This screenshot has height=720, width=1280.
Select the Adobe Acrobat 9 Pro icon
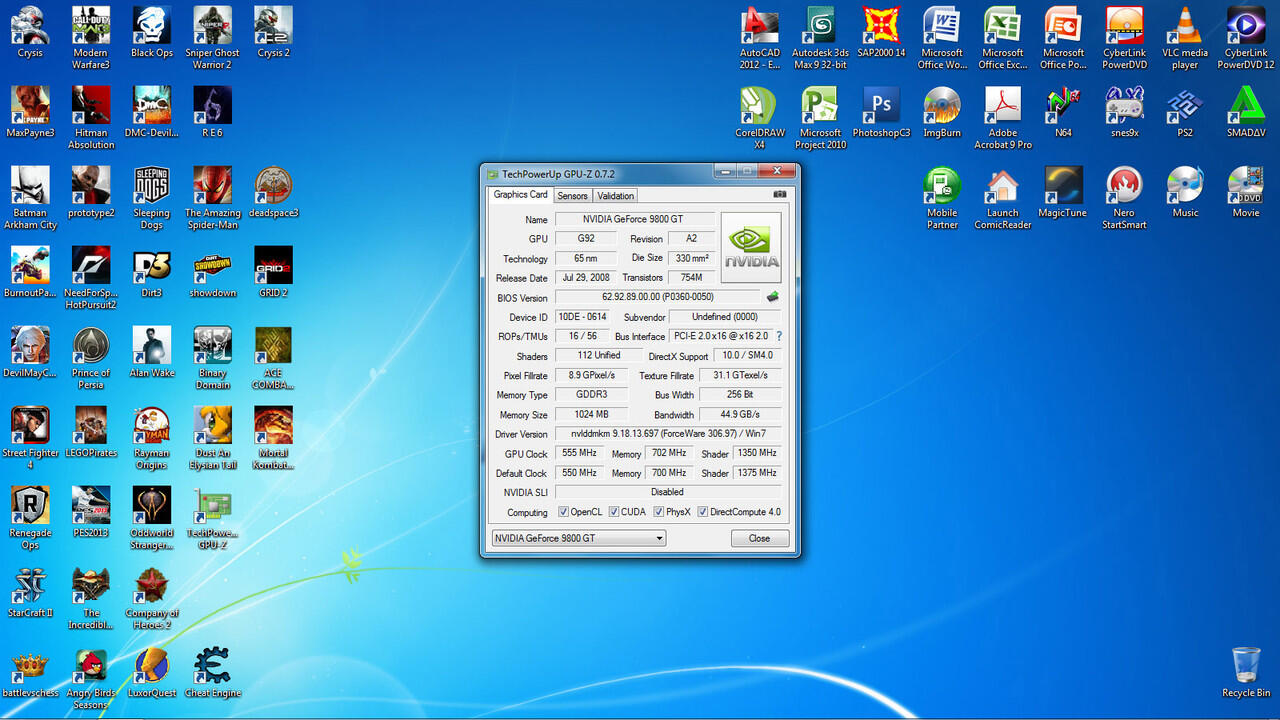tap(1003, 118)
